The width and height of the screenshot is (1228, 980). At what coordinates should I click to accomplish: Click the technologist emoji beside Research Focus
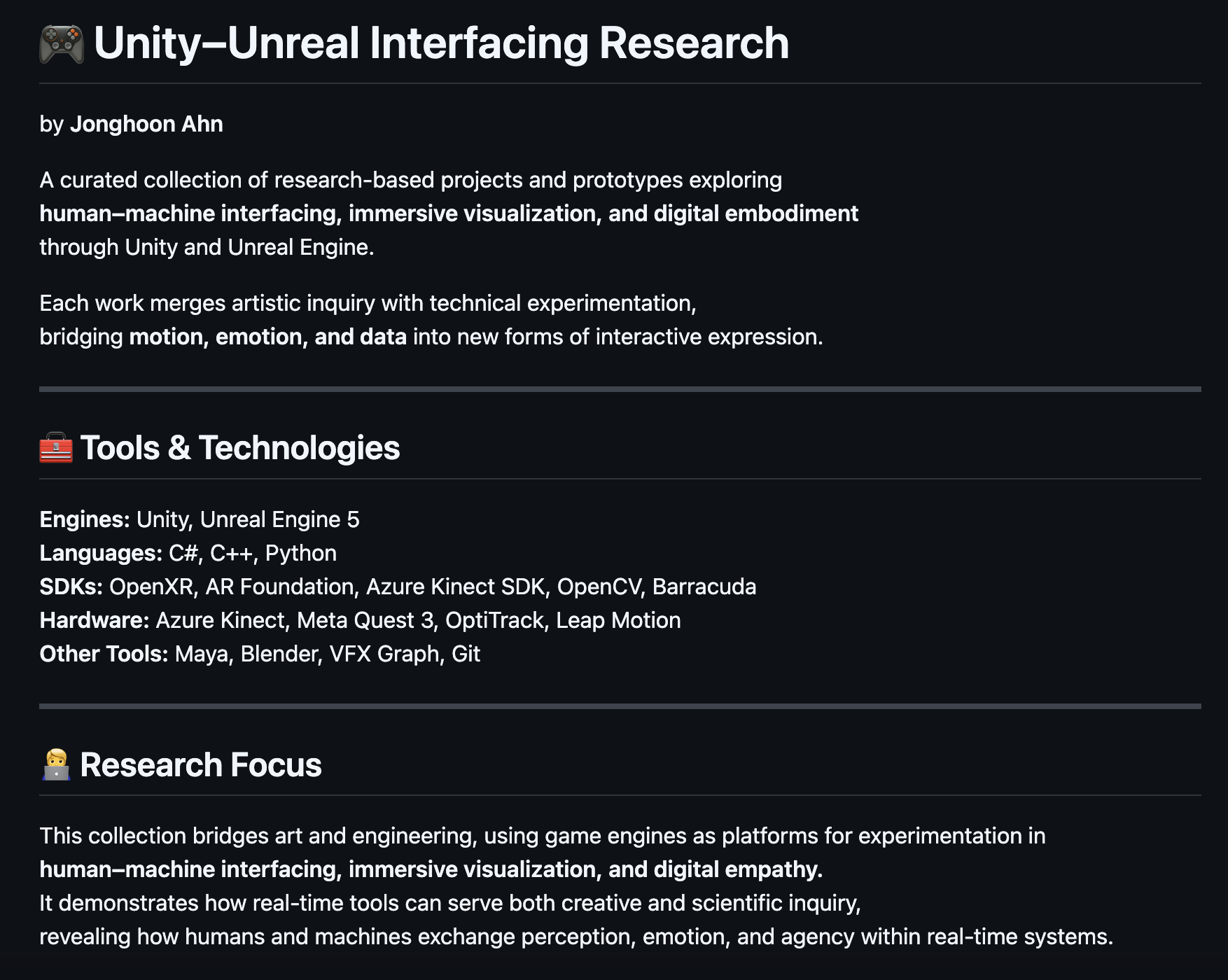tap(56, 765)
